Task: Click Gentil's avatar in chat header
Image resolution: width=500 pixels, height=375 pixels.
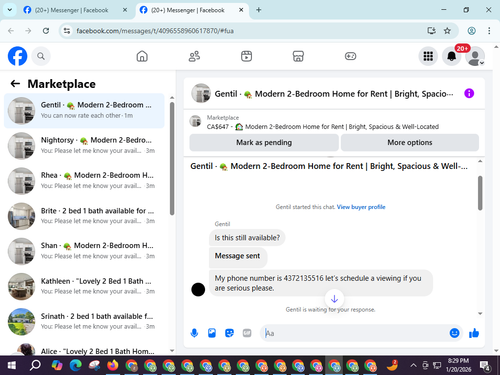Action: coord(201,93)
